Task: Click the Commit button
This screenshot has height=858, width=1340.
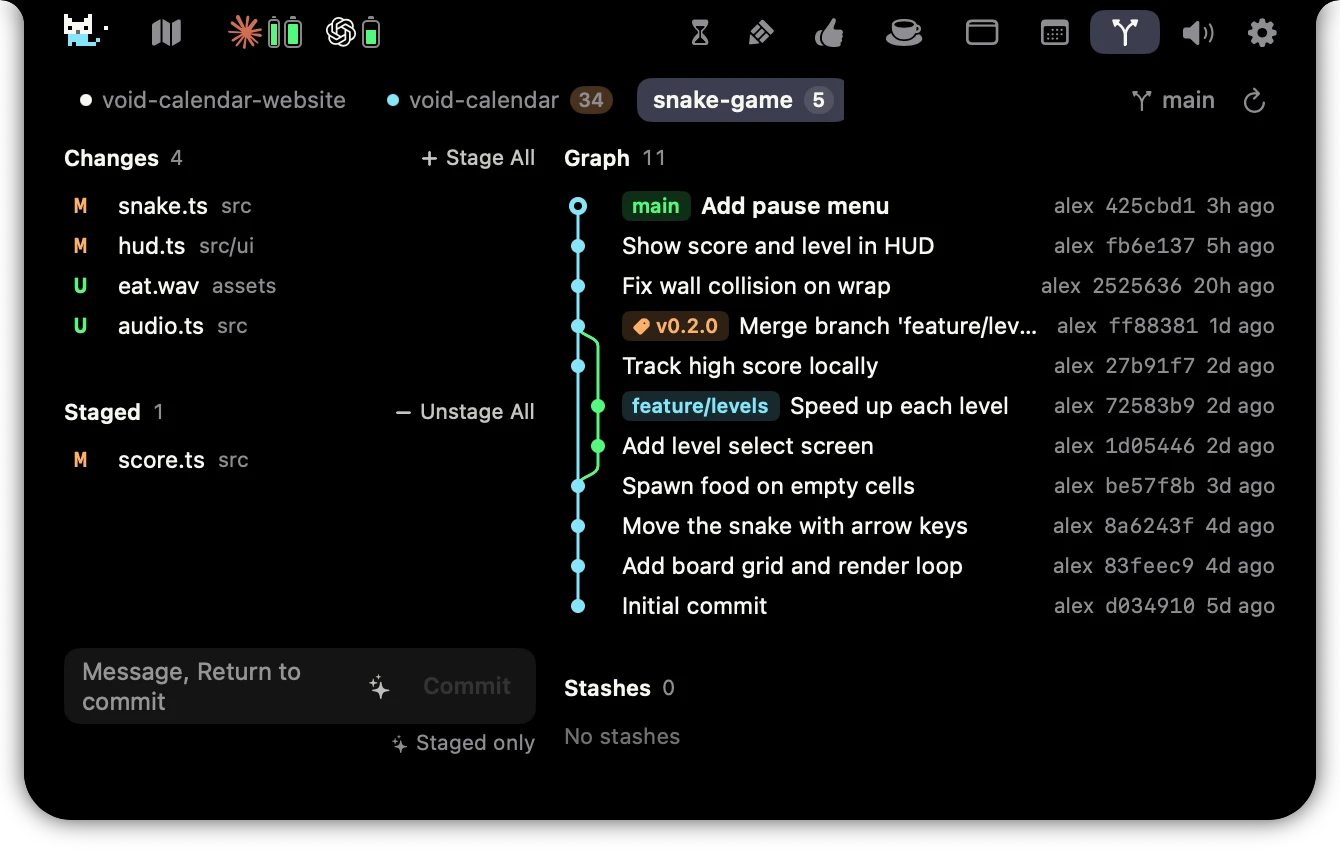Action: click(467, 686)
